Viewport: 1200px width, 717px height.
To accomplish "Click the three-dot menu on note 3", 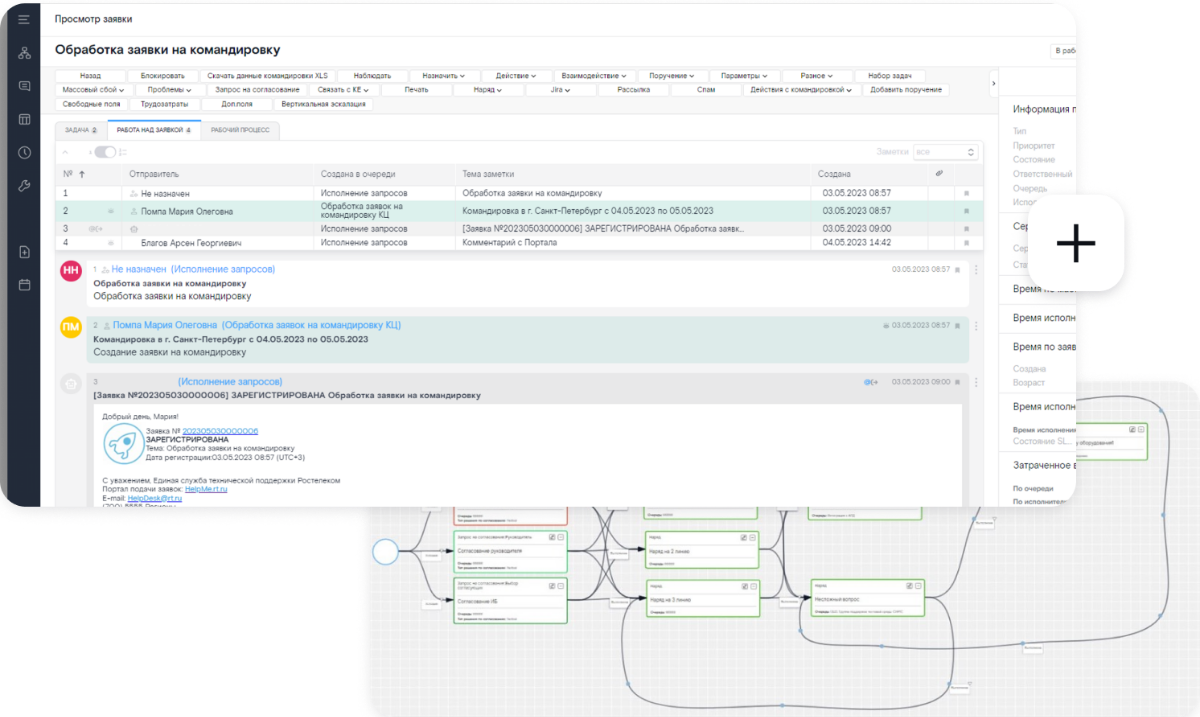I will (x=976, y=382).
